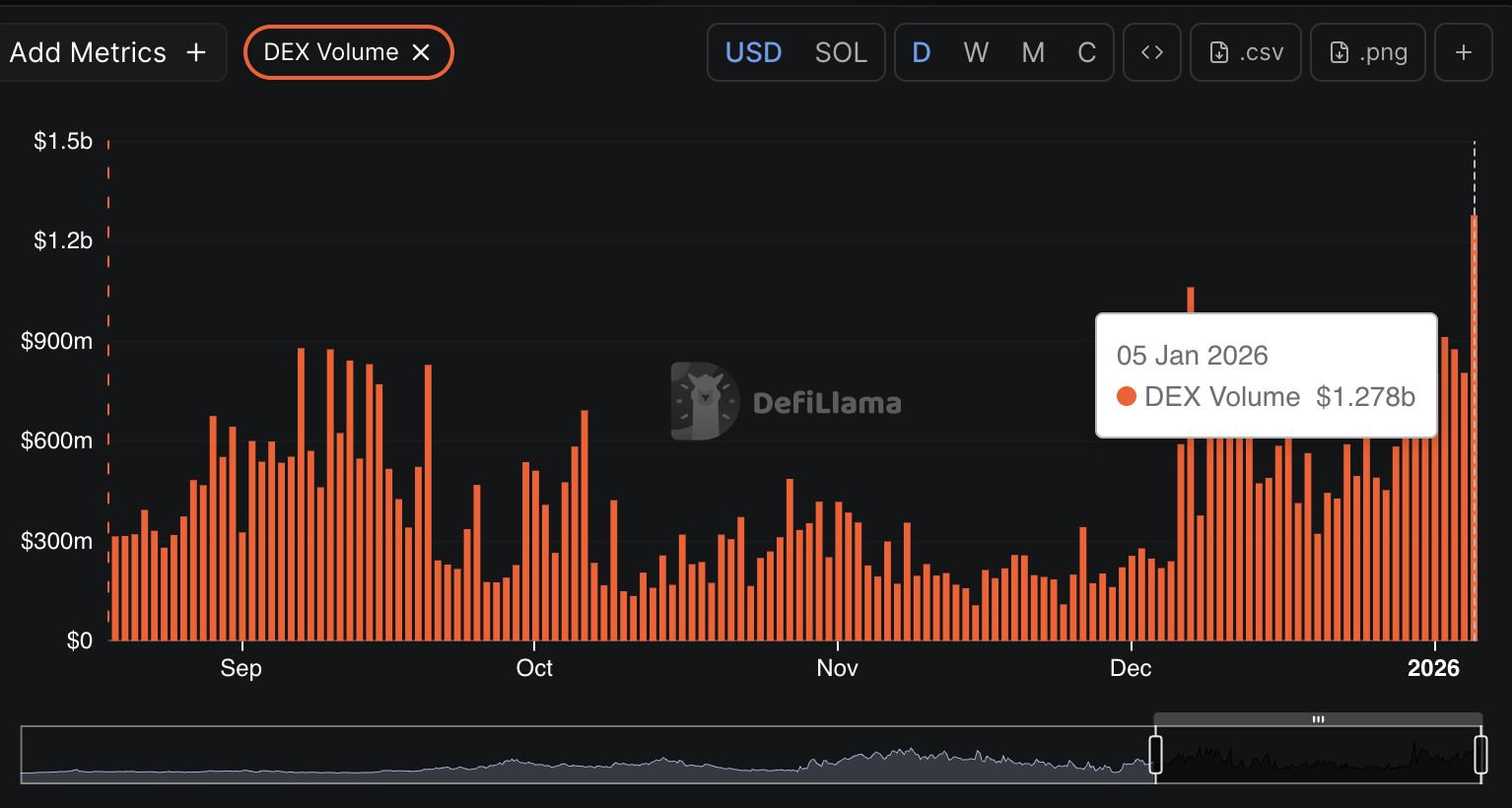Image resolution: width=1512 pixels, height=808 pixels.
Task: Switch to the weekly W interval
Action: [976, 52]
